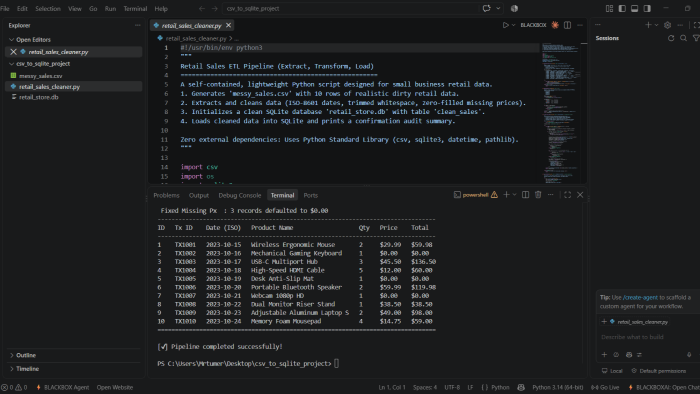This screenshot has width=700, height=394.
Task: Switch to the Problems tab
Action: (166, 195)
